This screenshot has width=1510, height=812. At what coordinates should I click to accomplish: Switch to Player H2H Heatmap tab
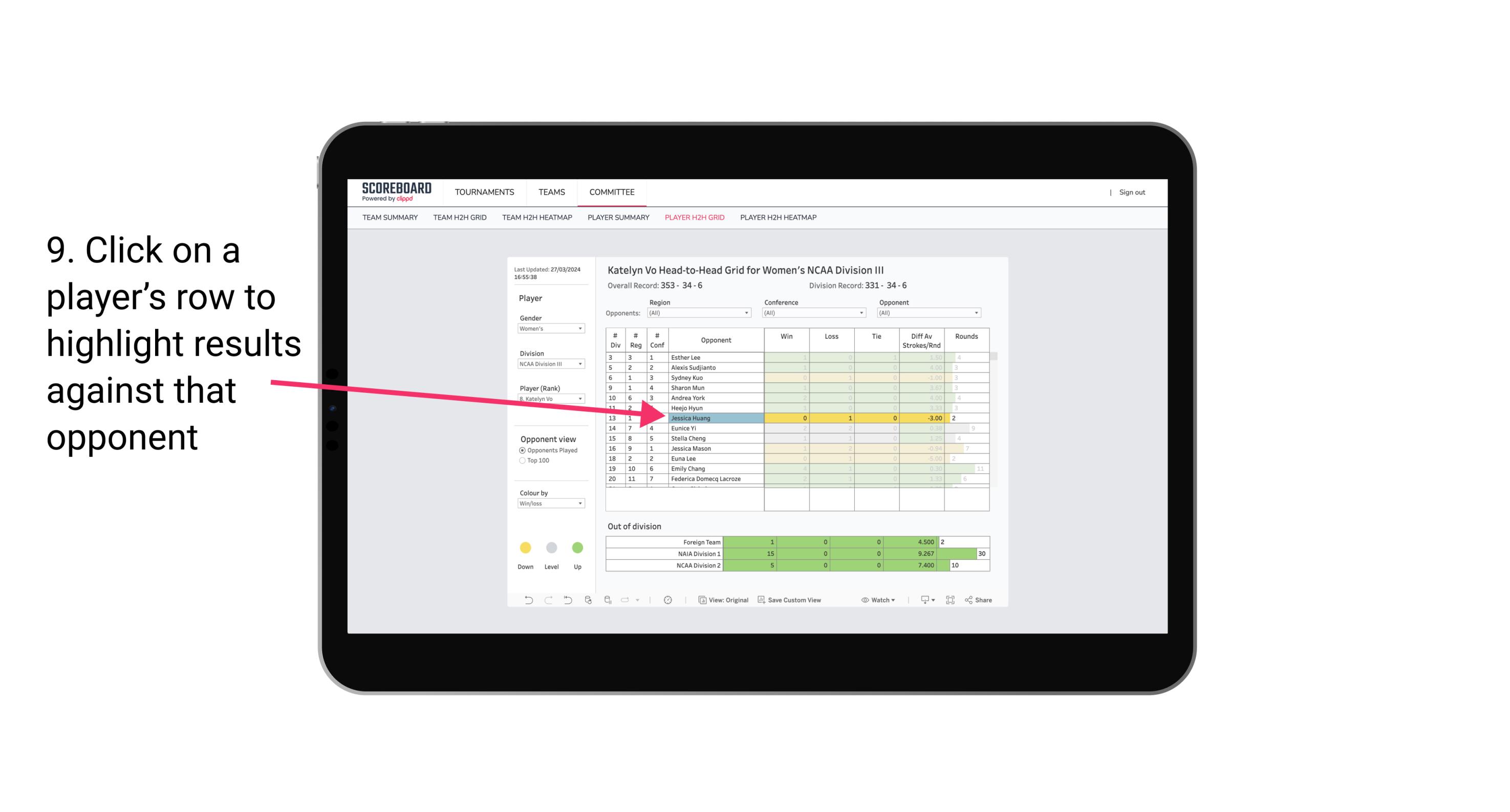(x=779, y=218)
